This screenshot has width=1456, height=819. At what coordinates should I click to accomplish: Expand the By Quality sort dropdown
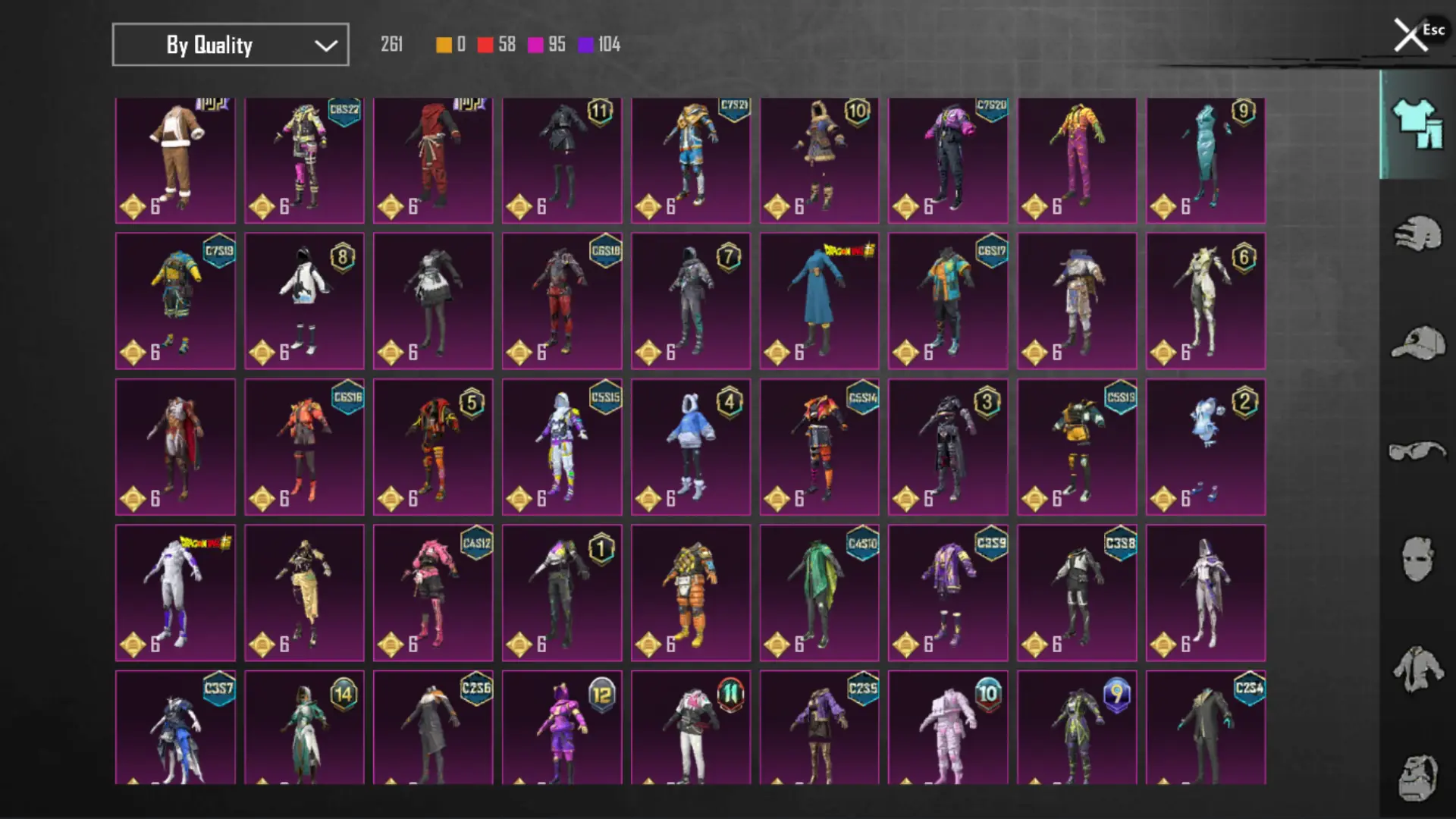pos(230,45)
